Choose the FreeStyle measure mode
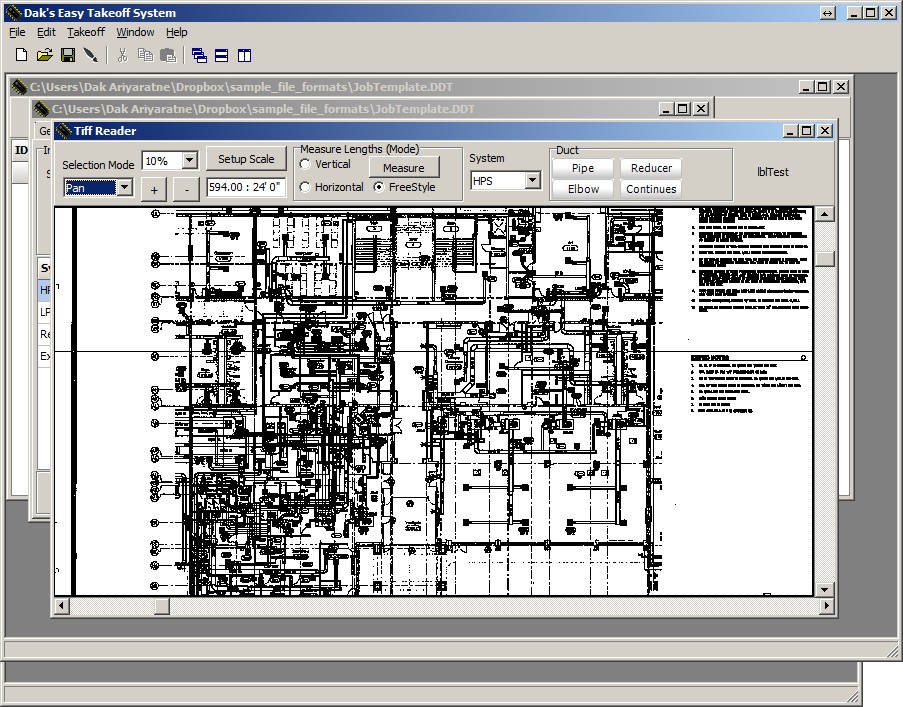Image resolution: width=903 pixels, height=707 pixels. 379,187
